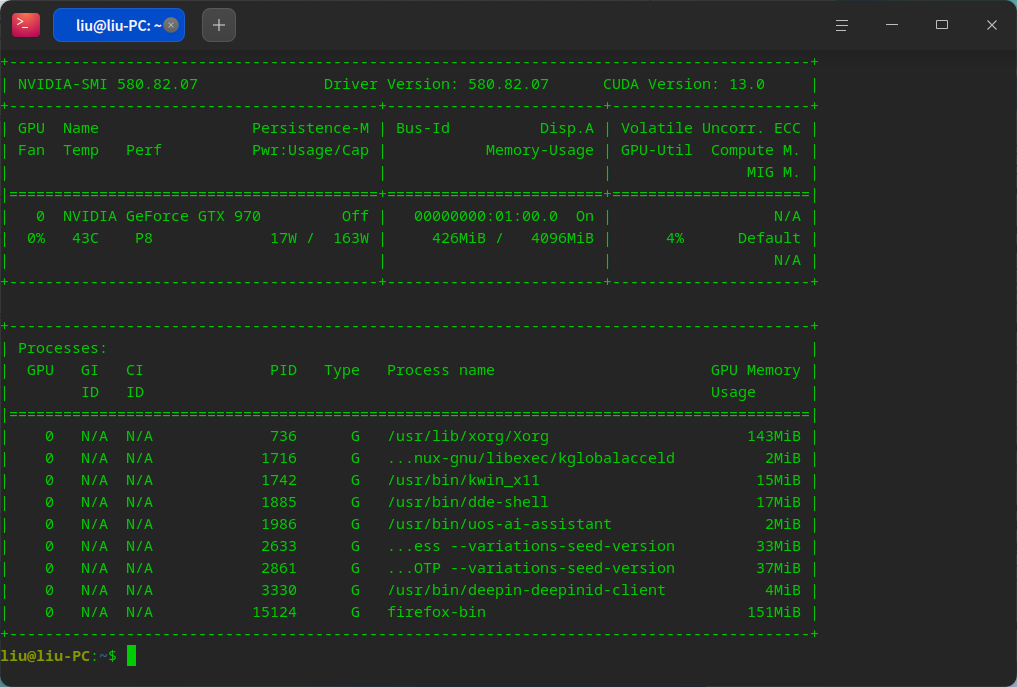Viewport: 1017px width, 687px height.
Task: Click the /usr/bin/kwin_x11 process name
Action: coord(463,480)
